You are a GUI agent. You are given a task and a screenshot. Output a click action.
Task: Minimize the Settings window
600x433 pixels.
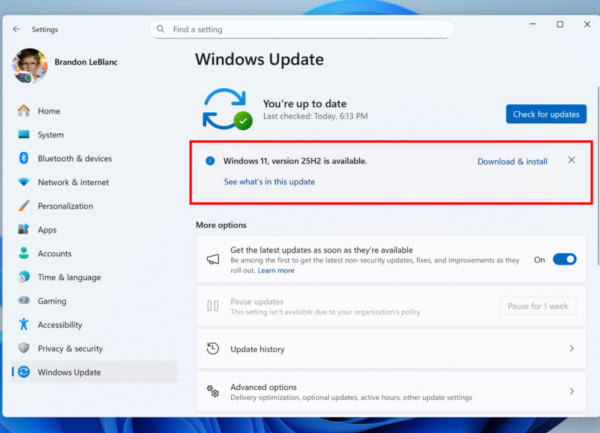[x=533, y=24]
